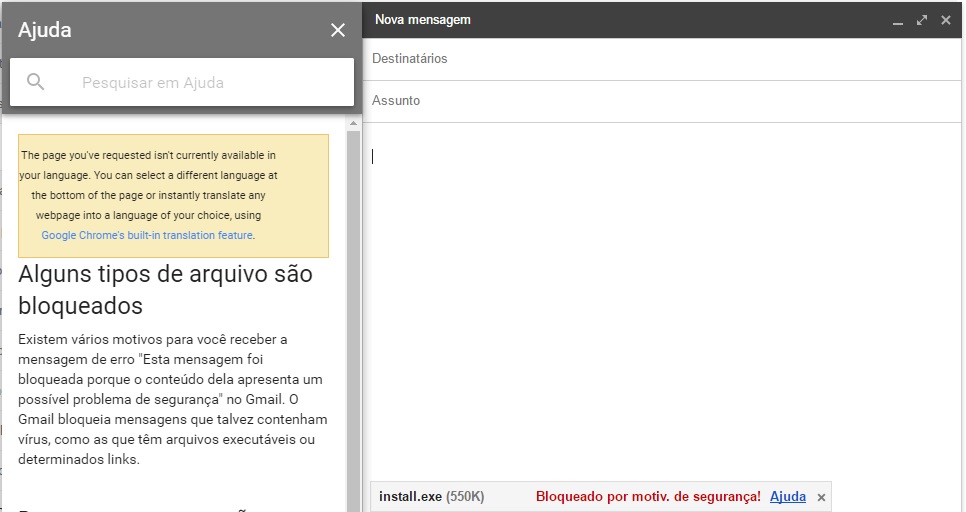The image size is (966, 512).
Task: Open the Ajuda link beside the blocked attachment
Action: click(x=788, y=497)
